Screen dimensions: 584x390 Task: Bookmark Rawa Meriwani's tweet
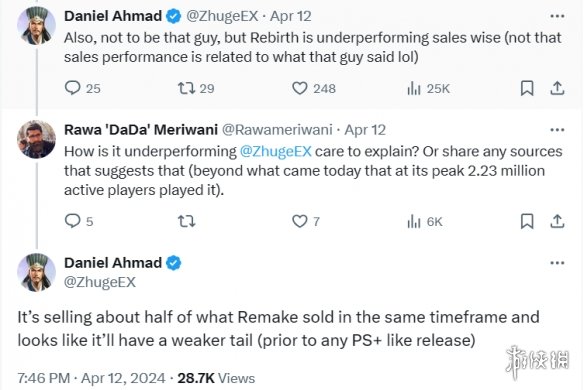[x=527, y=221]
